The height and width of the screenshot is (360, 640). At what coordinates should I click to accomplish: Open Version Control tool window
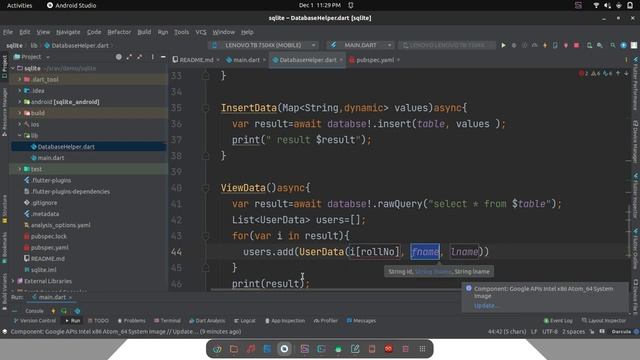[x=35, y=321]
